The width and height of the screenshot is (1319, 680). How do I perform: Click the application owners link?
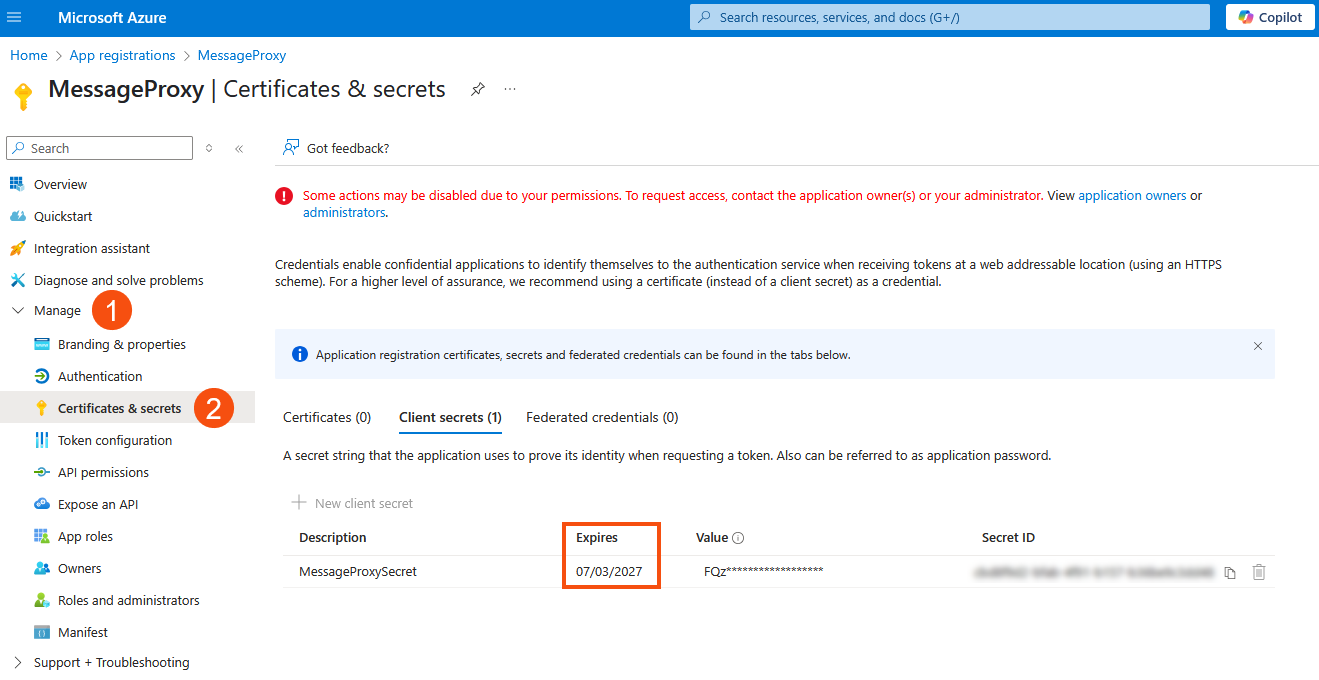pyautogui.click(x=1132, y=196)
